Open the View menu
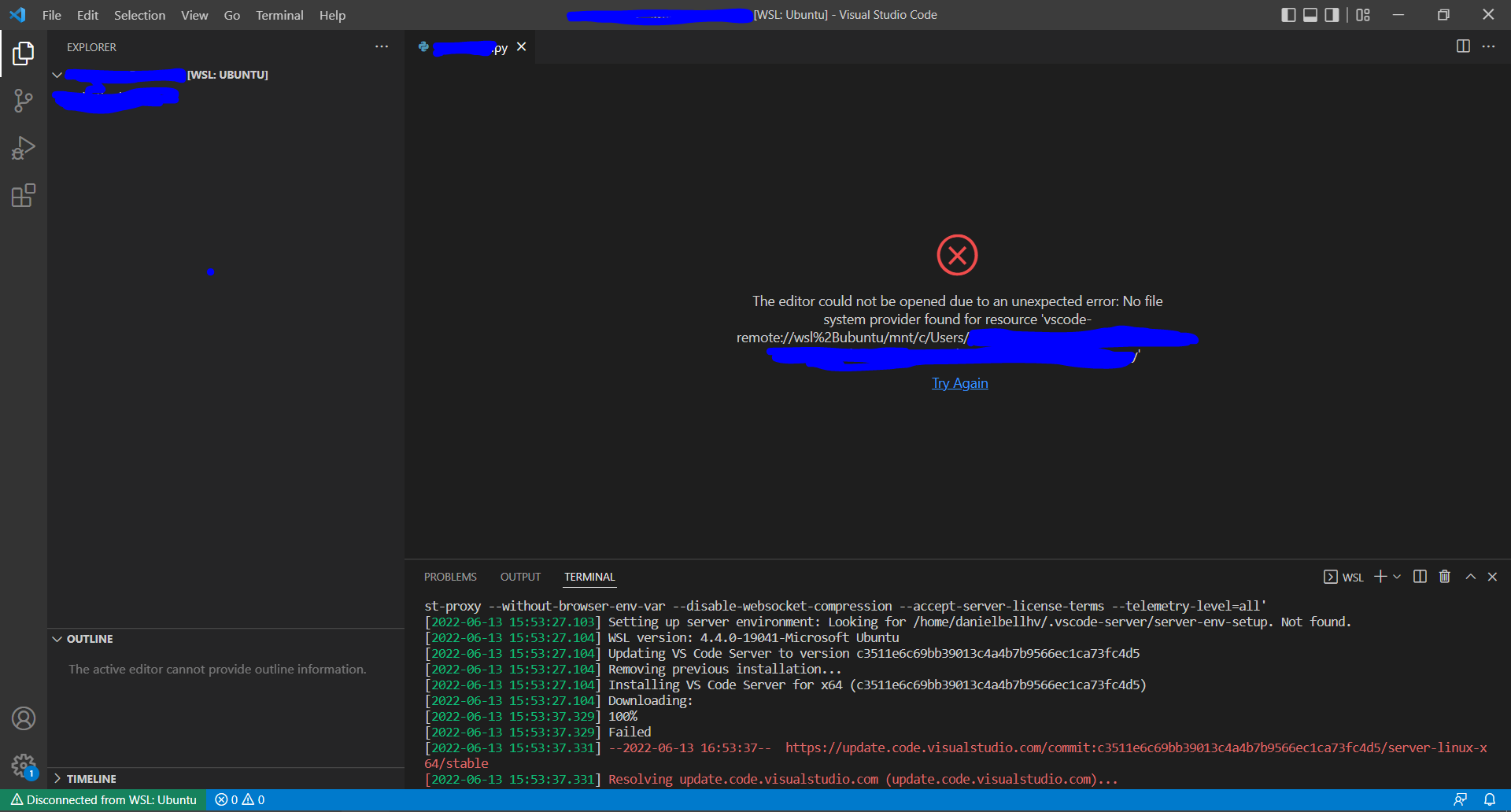This screenshot has height=812, width=1511. [x=194, y=15]
